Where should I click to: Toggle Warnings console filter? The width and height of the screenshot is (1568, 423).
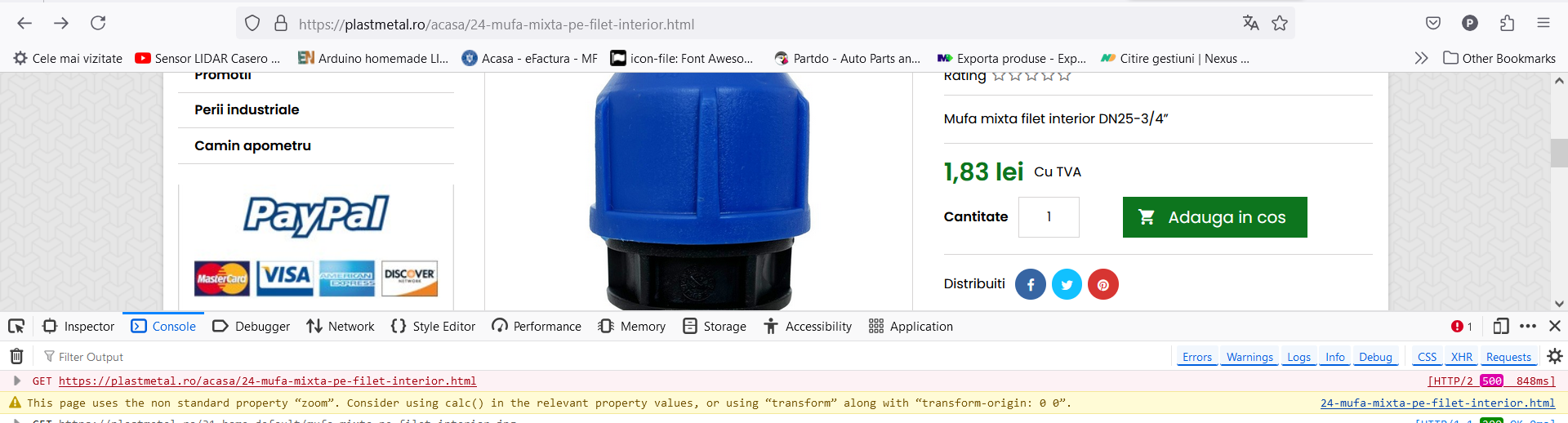[1249, 357]
